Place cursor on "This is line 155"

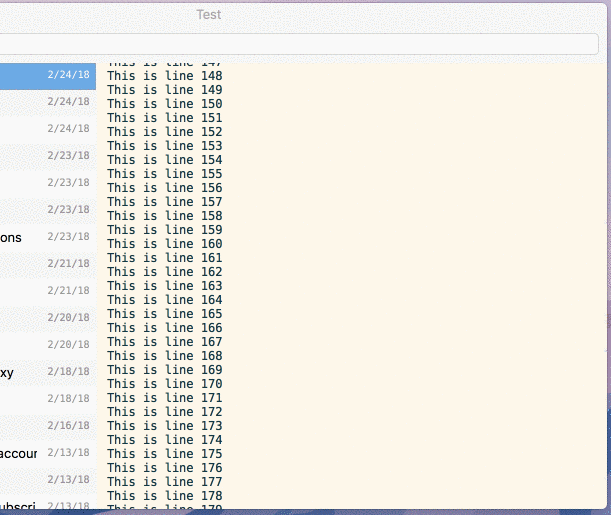point(165,174)
